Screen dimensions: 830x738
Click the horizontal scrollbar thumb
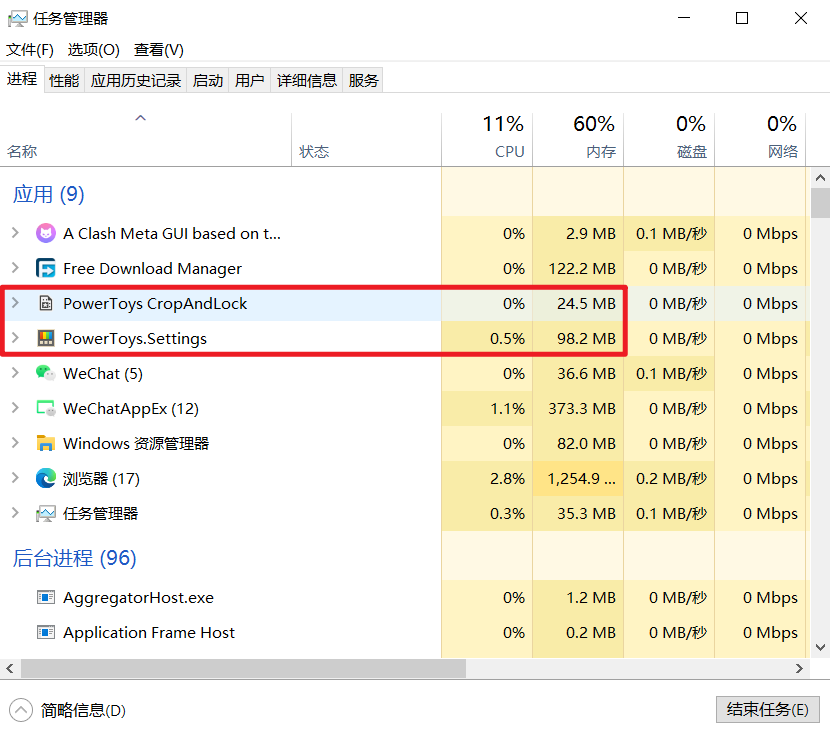[x=243, y=669]
